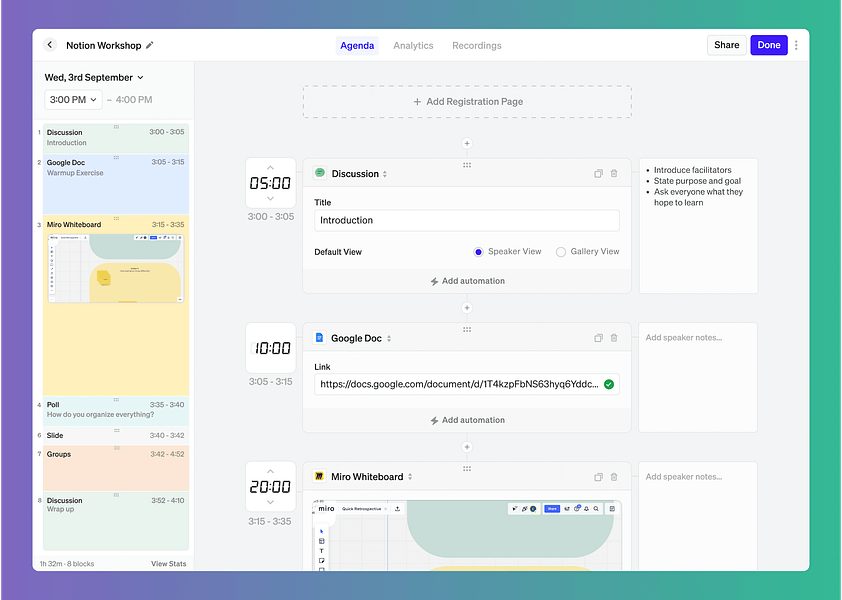
Task: Decrease Miro Whiteboard timer with down arrow
Action: pos(270,502)
